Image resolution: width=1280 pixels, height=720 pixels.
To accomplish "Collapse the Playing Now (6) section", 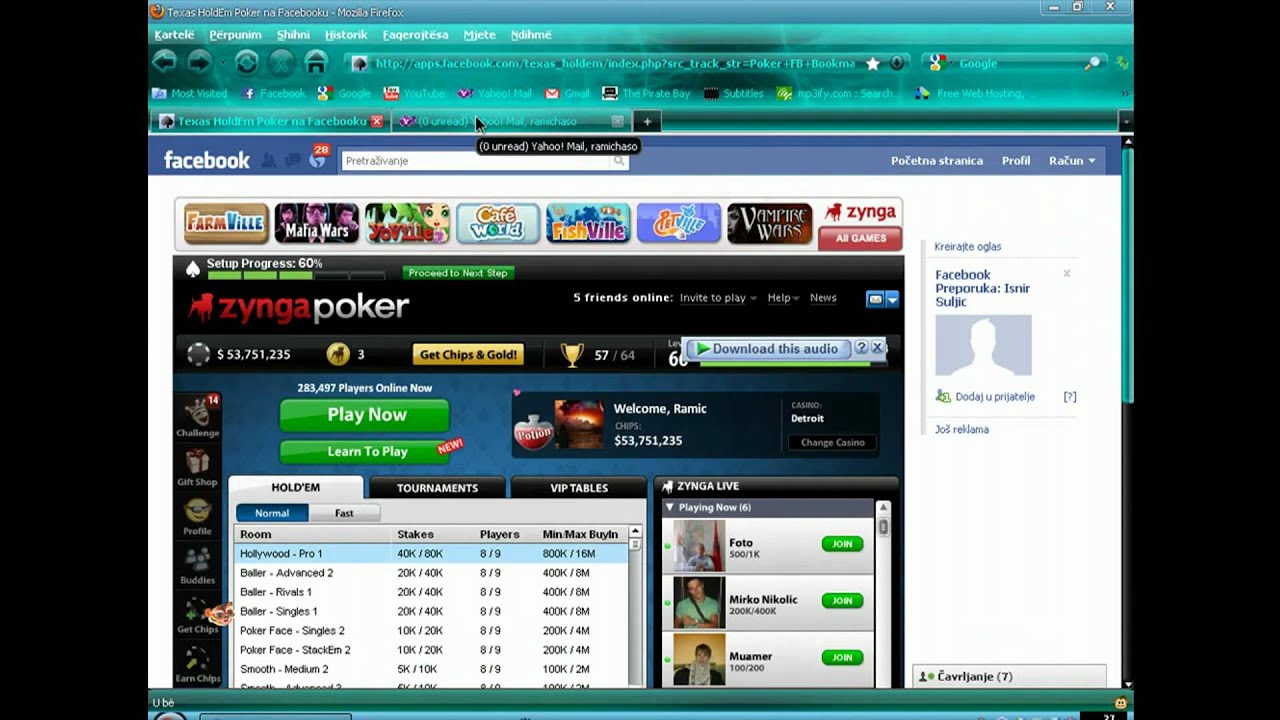I will click(x=669, y=507).
